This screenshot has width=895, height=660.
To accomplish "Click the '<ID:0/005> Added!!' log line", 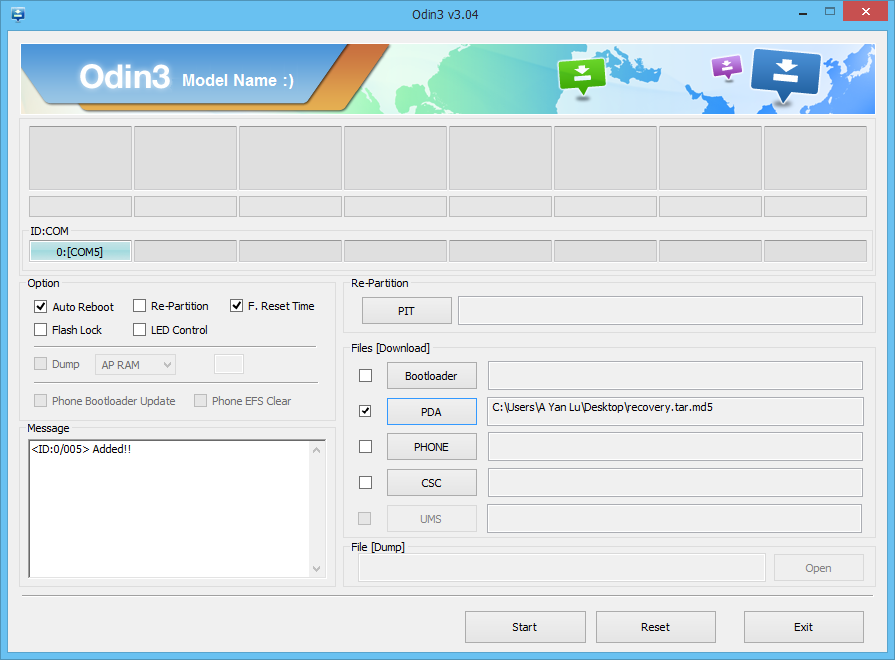I will coord(81,449).
